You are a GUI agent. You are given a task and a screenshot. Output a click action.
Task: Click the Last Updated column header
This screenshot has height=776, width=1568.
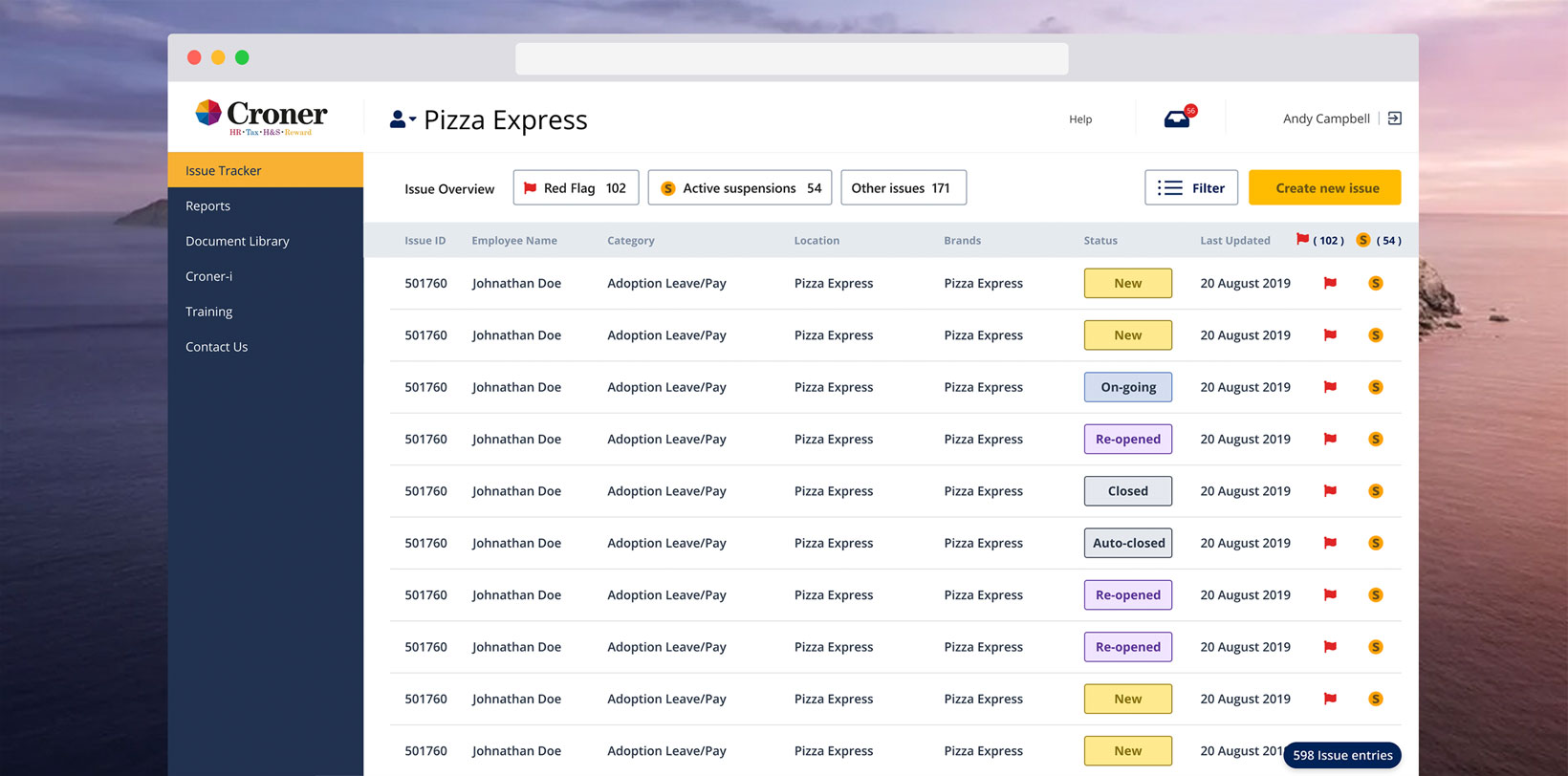coord(1235,241)
